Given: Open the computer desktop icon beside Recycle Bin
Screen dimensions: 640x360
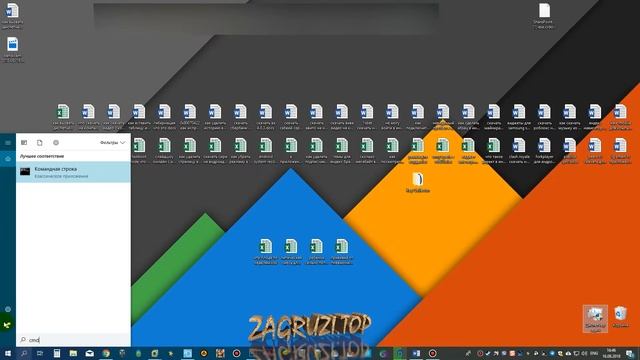Looking at the screenshot, I should coord(595,318).
